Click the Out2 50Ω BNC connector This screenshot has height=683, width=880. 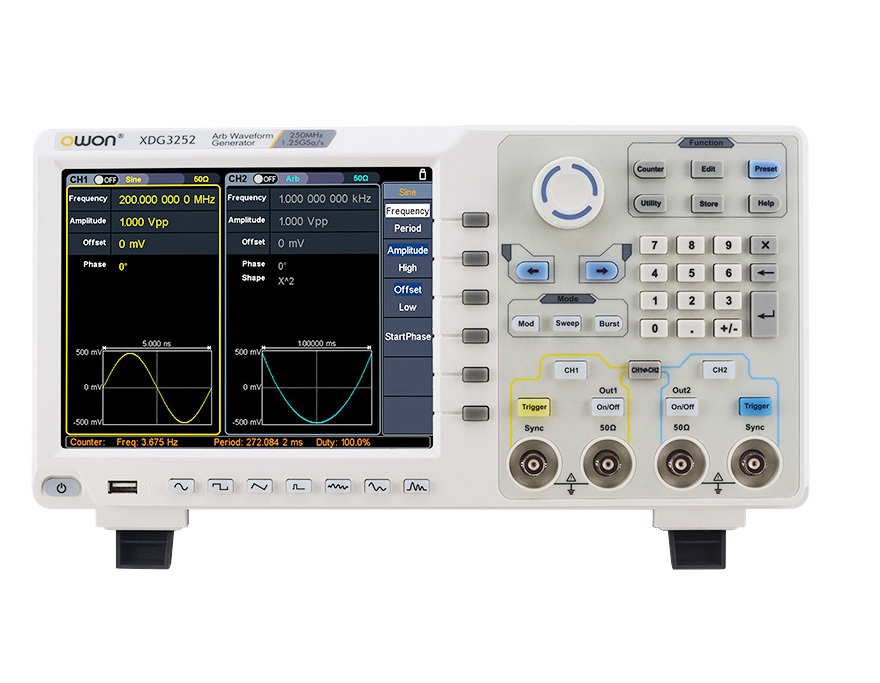pyautogui.click(x=681, y=464)
